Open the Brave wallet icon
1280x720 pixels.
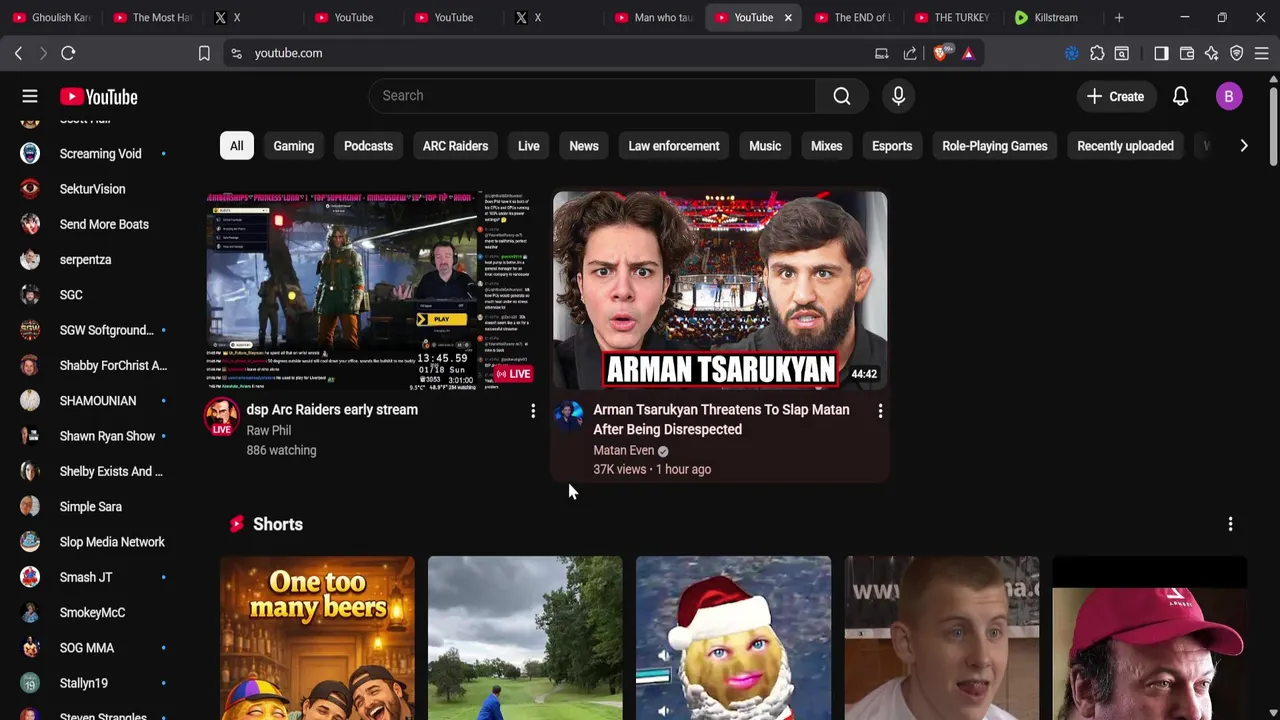(x=1187, y=53)
